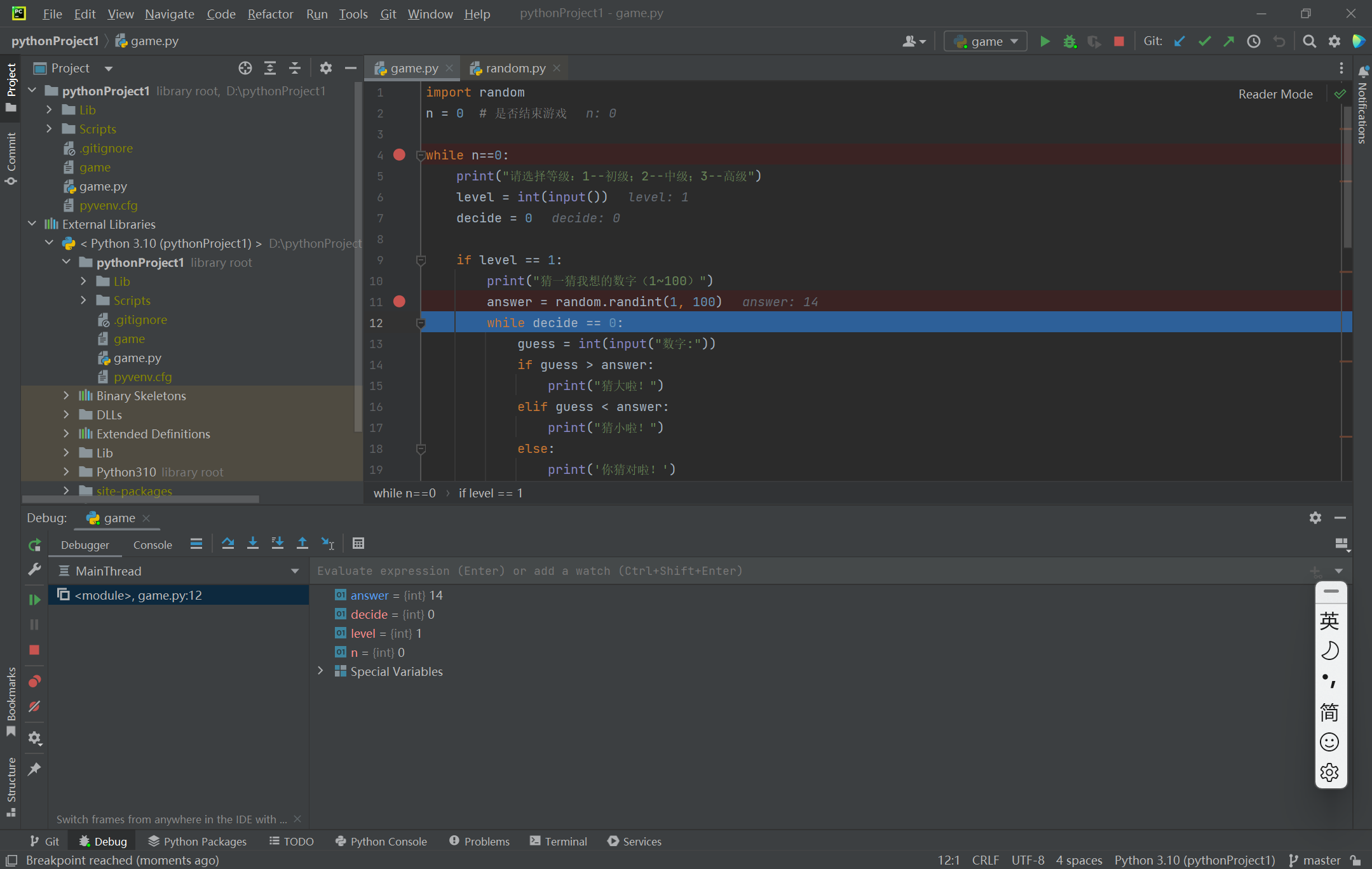The width and height of the screenshot is (1372, 869).
Task: Open Evaluate Expression calculator icon
Action: click(x=358, y=543)
